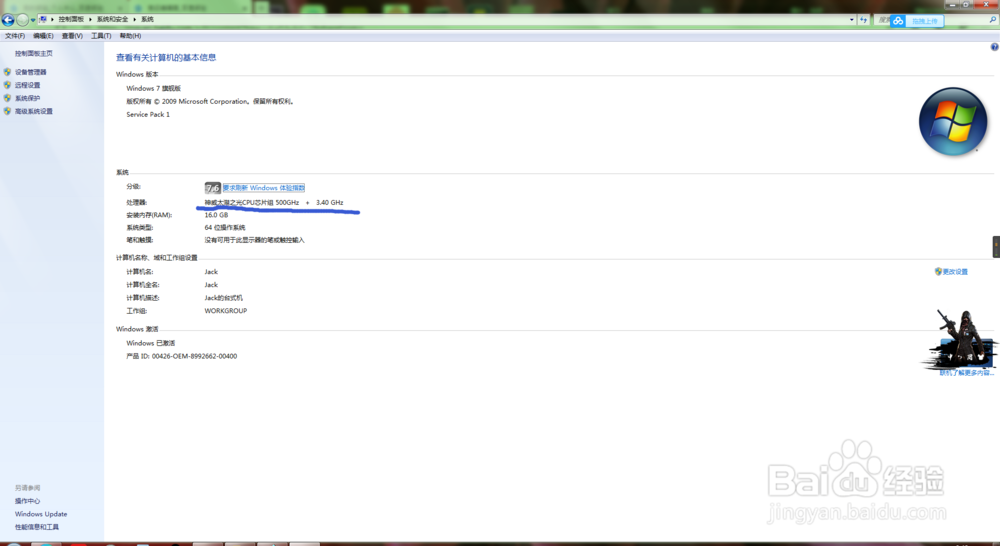The image size is (1000, 546).
Task: Click the genuine software image with soldier
Action: 960,339
